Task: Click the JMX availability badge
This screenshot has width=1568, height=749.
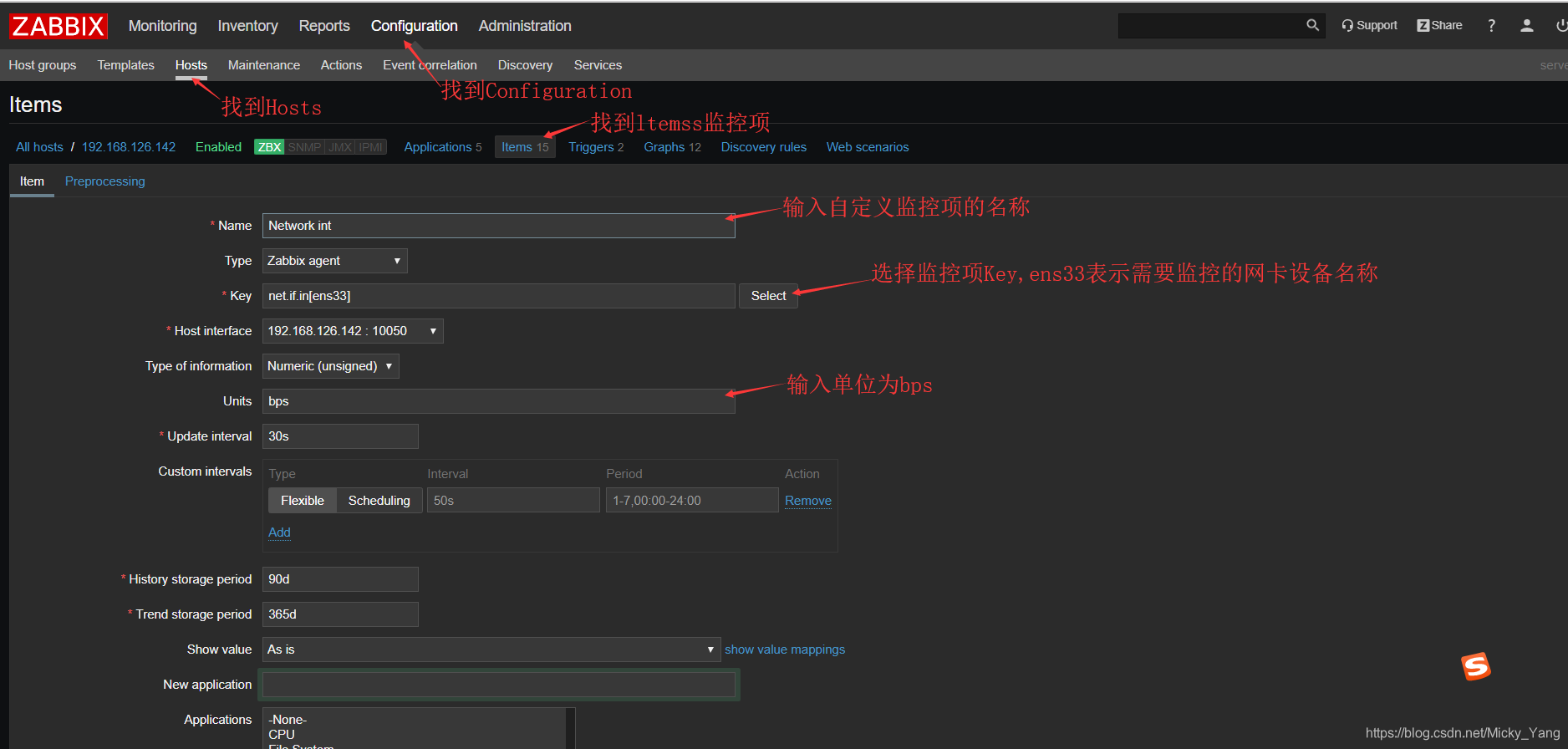Action: pyautogui.click(x=340, y=147)
